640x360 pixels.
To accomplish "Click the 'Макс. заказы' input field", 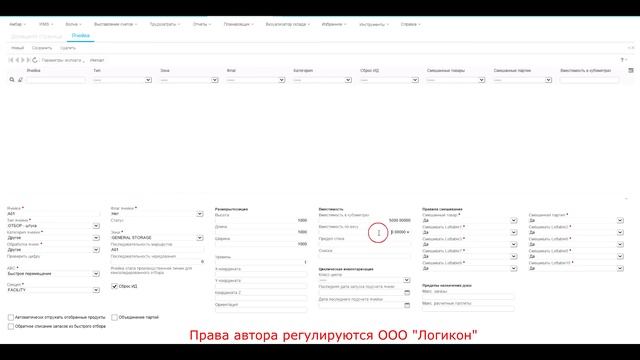I will tap(468, 297).
